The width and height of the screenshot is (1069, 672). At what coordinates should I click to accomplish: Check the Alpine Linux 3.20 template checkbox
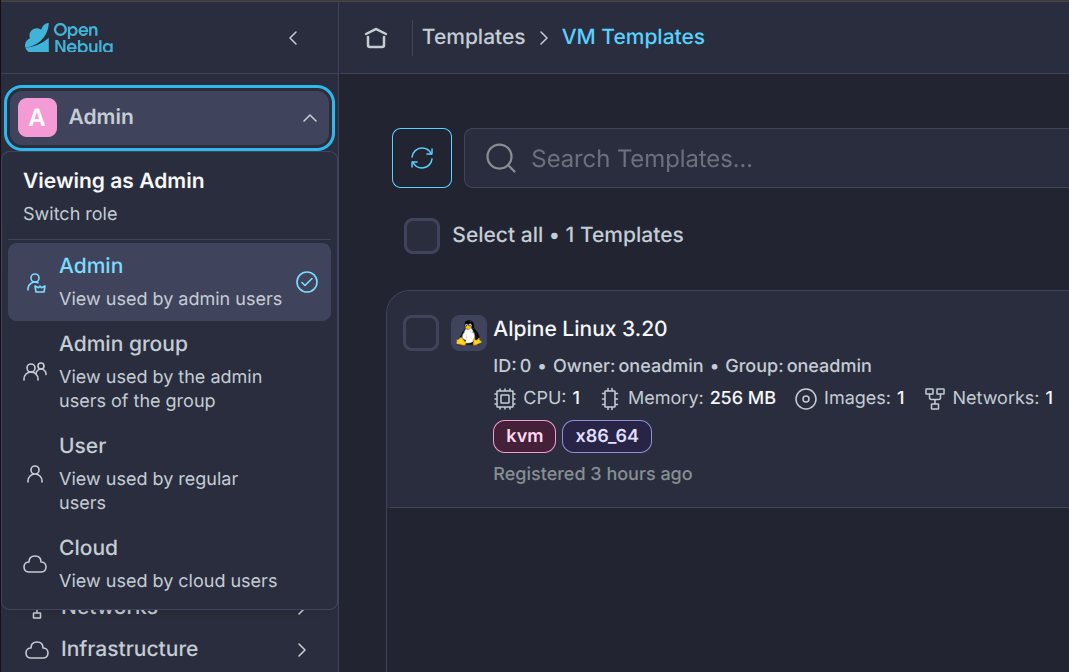coord(421,333)
